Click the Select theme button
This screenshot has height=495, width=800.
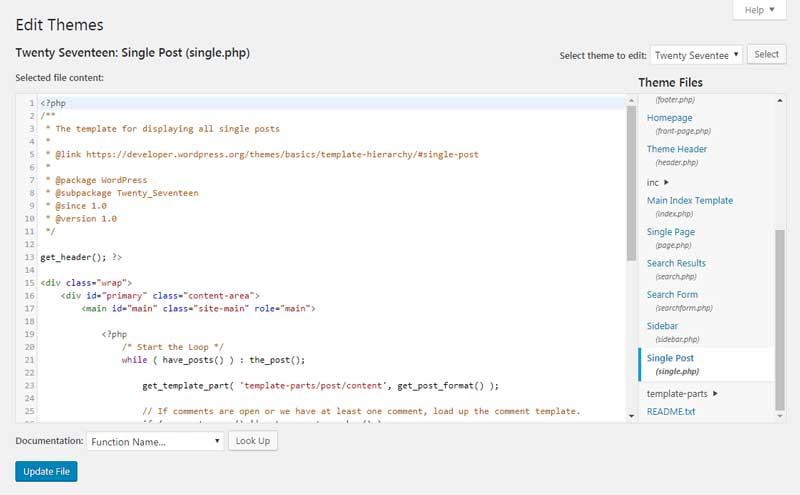766,55
